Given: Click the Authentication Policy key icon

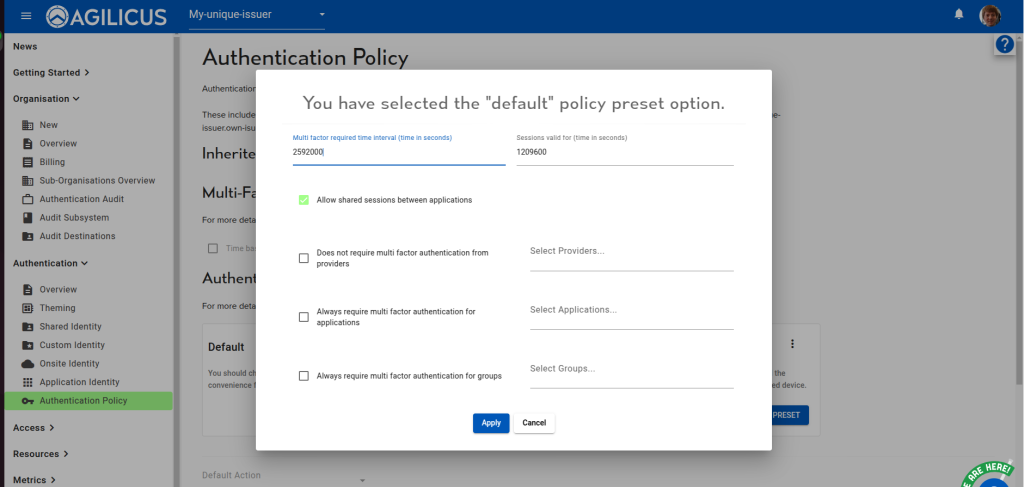Looking at the screenshot, I should 28,401.
